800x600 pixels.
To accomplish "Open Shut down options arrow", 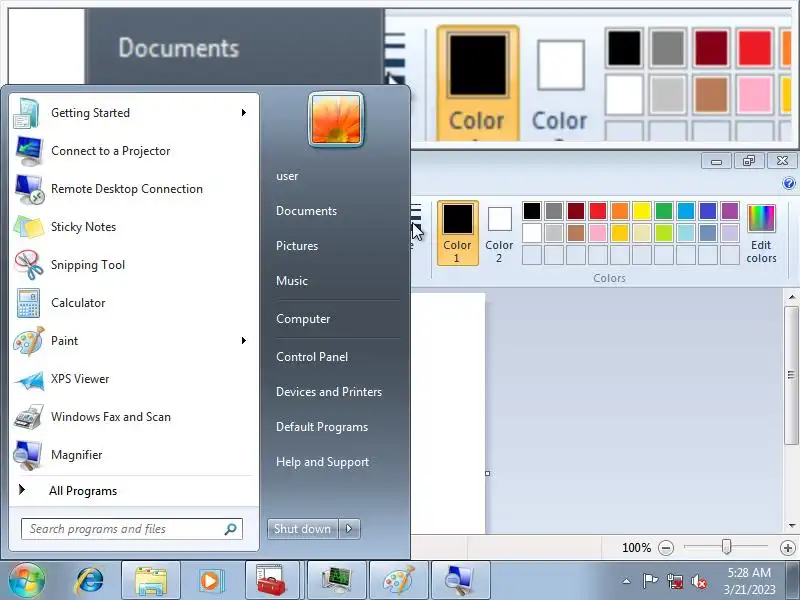I will click(x=349, y=529).
